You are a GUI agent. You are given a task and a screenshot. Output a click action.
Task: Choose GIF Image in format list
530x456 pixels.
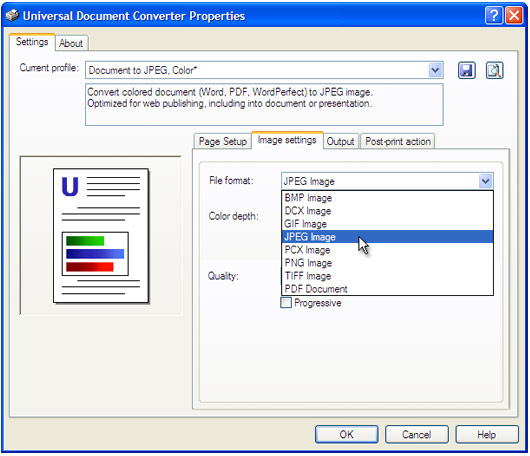point(387,224)
